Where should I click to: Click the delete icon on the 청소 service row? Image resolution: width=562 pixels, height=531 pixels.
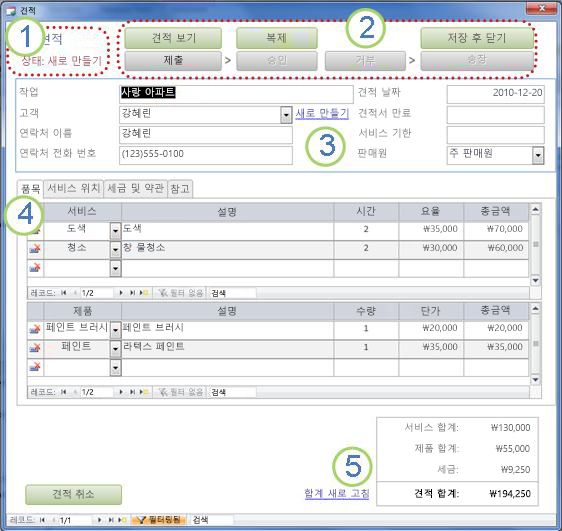[x=35, y=248]
